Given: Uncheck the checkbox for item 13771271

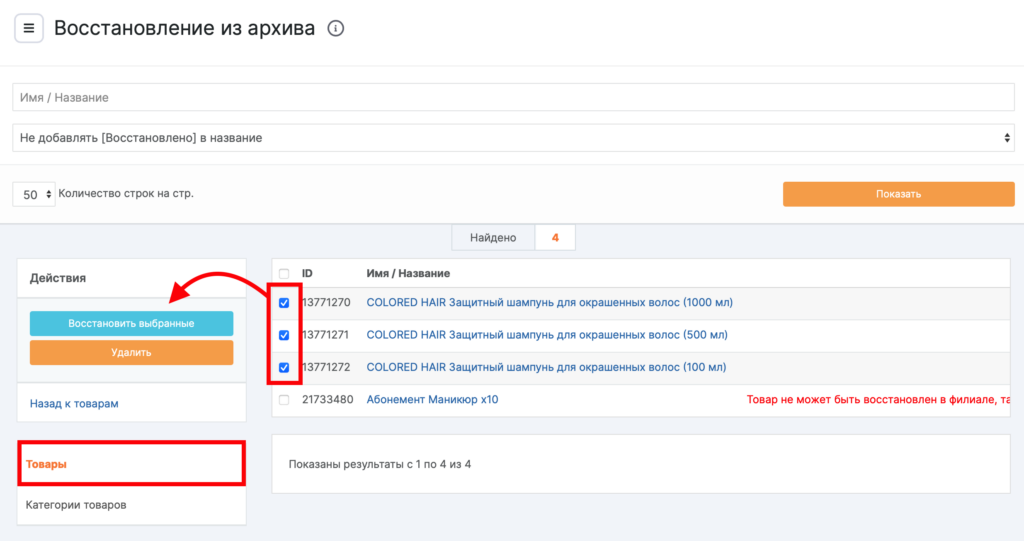Looking at the screenshot, I should tap(285, 335).
